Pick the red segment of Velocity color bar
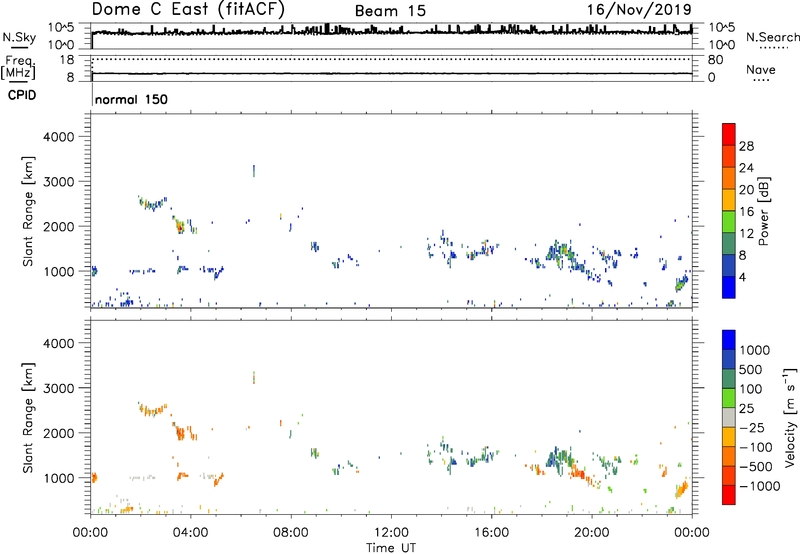This screenshot has width=800, height=554. (729, 495)
